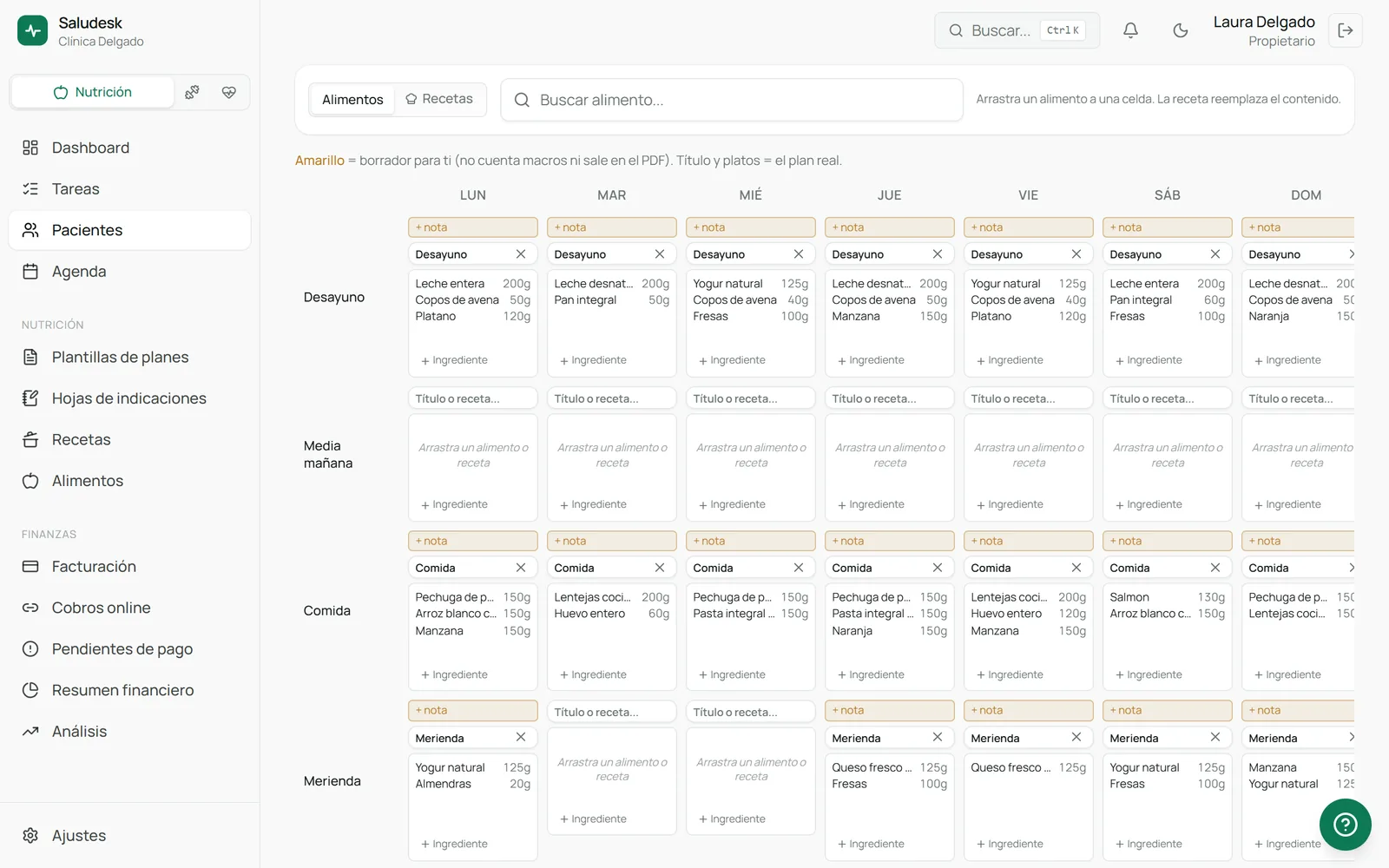
Task: Go to Tareas in sidebar
Action: tap(129, 188)
